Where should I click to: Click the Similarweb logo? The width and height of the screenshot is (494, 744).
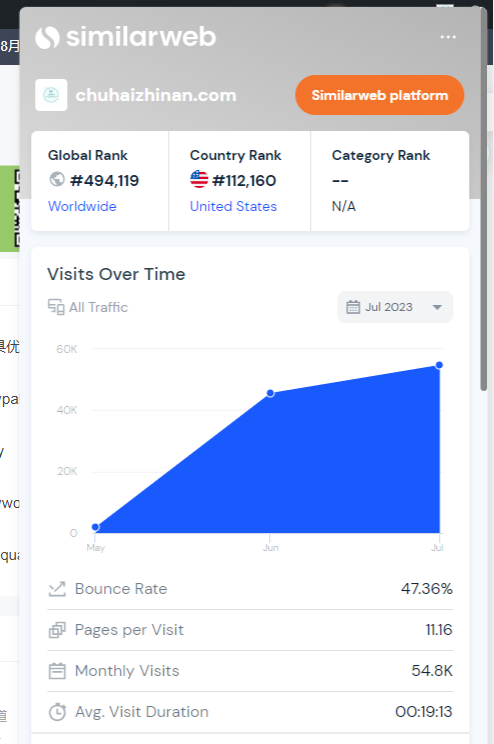(x=126, y=37)
